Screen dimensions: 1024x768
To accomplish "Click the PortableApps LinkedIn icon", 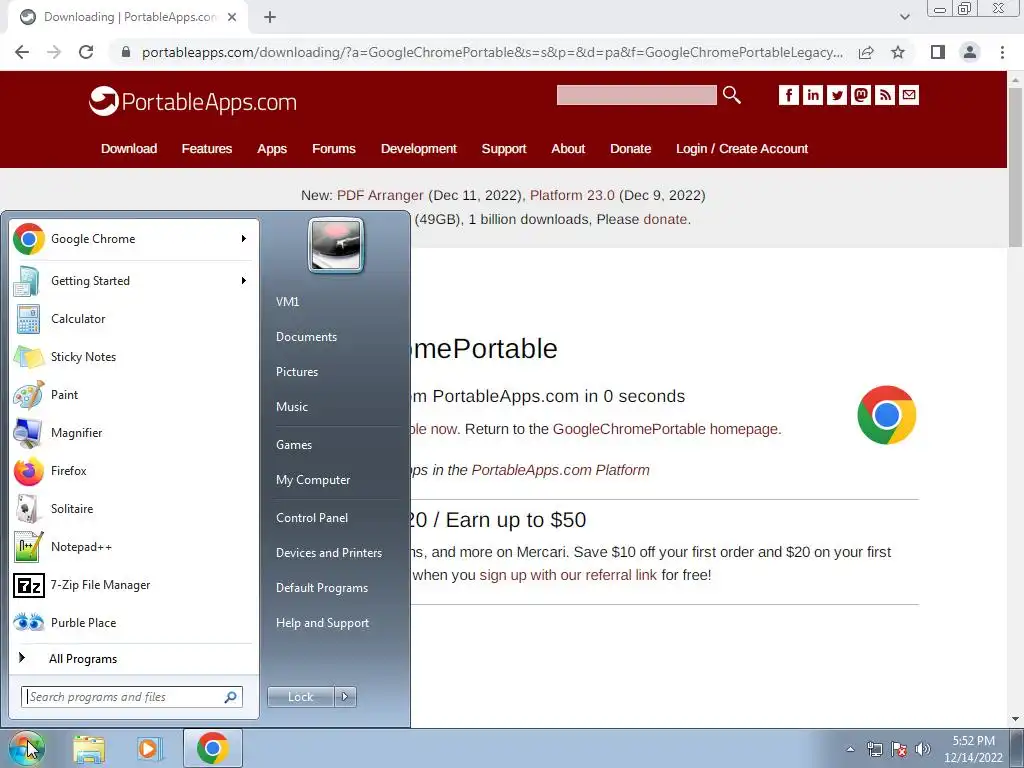I will pyautogui.click(x=812, y=95).
